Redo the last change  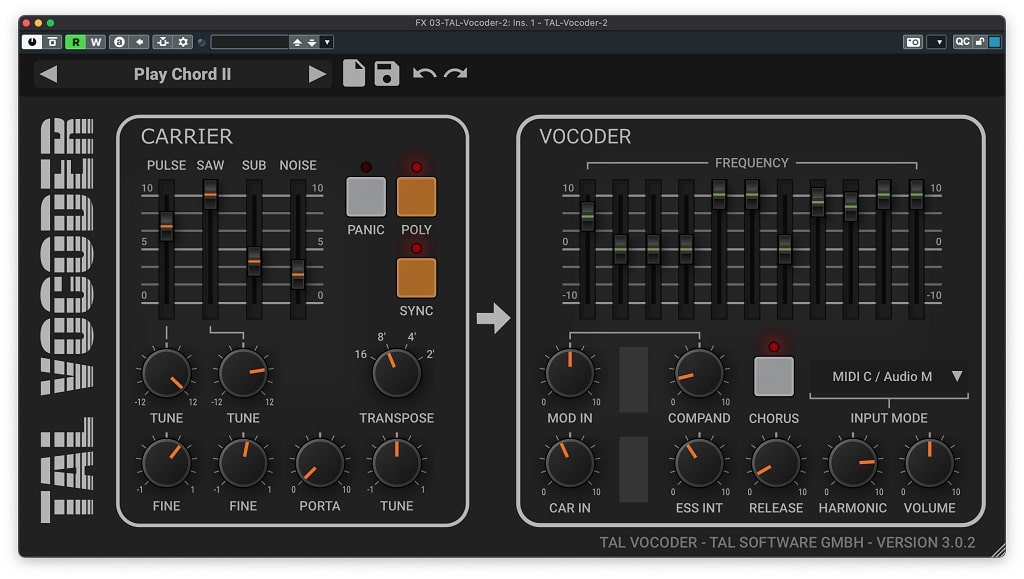point(456,74)
